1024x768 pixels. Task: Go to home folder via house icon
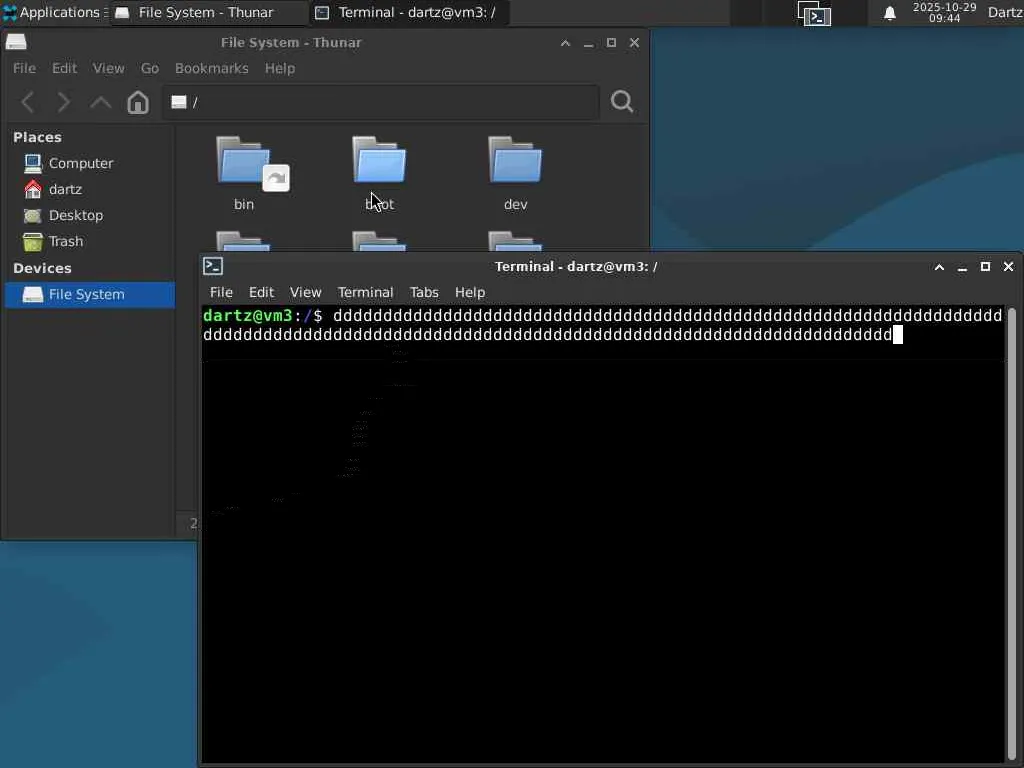point(138,102)
